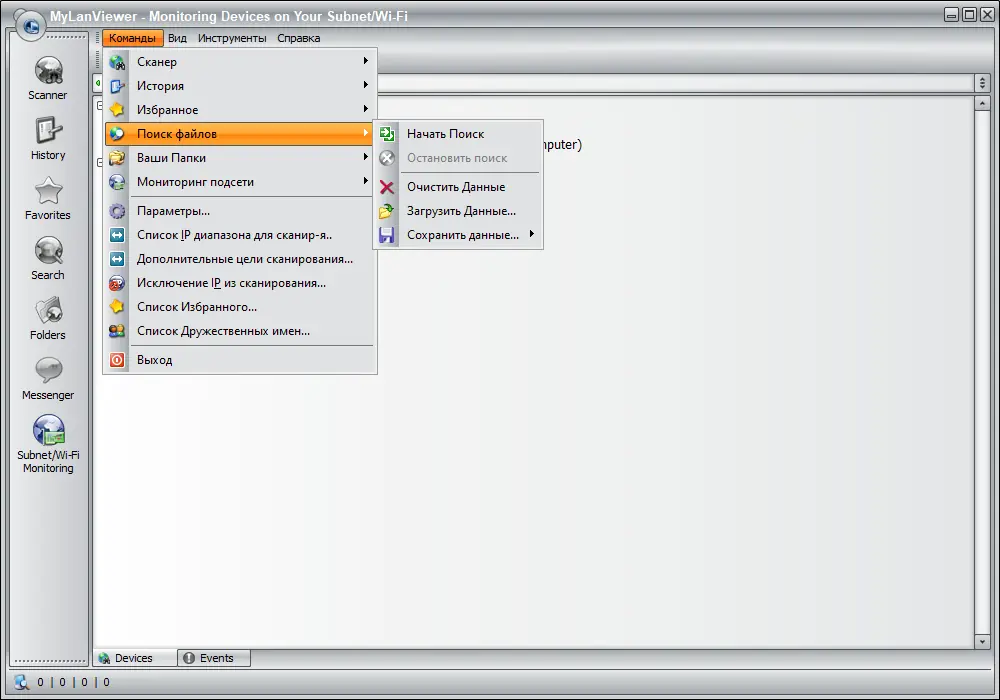Open the Вид menu
1000x700 pixels.
coord(177,38)
